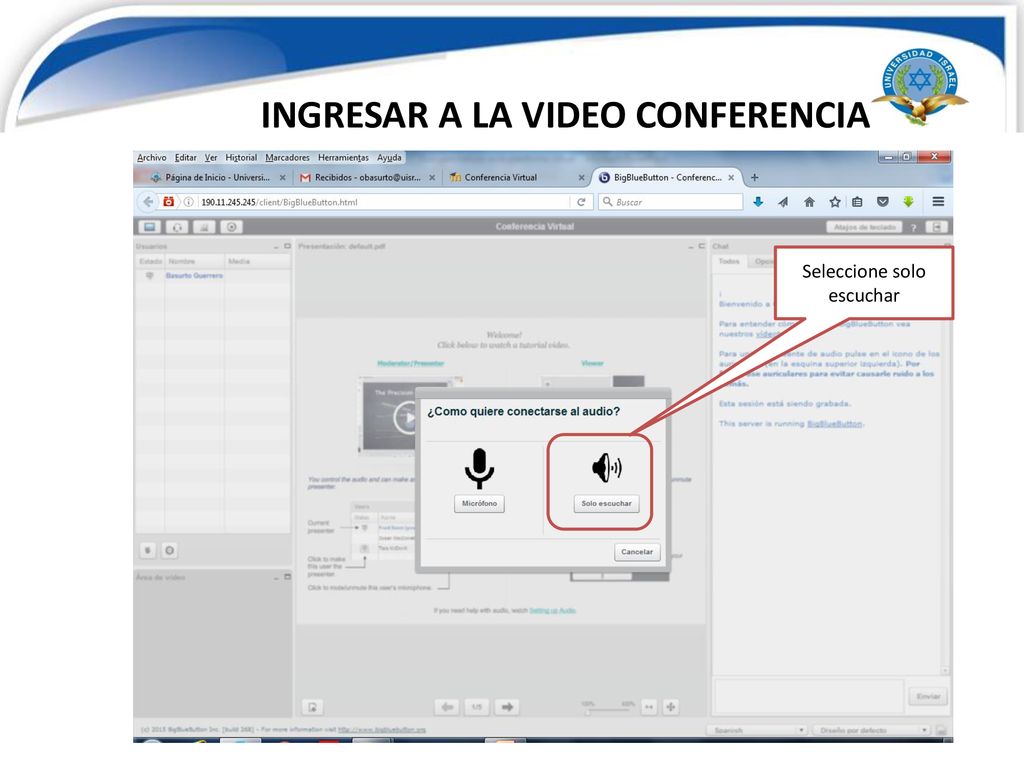
Task: Click the site info icon
Action: [x=188, y=202]
